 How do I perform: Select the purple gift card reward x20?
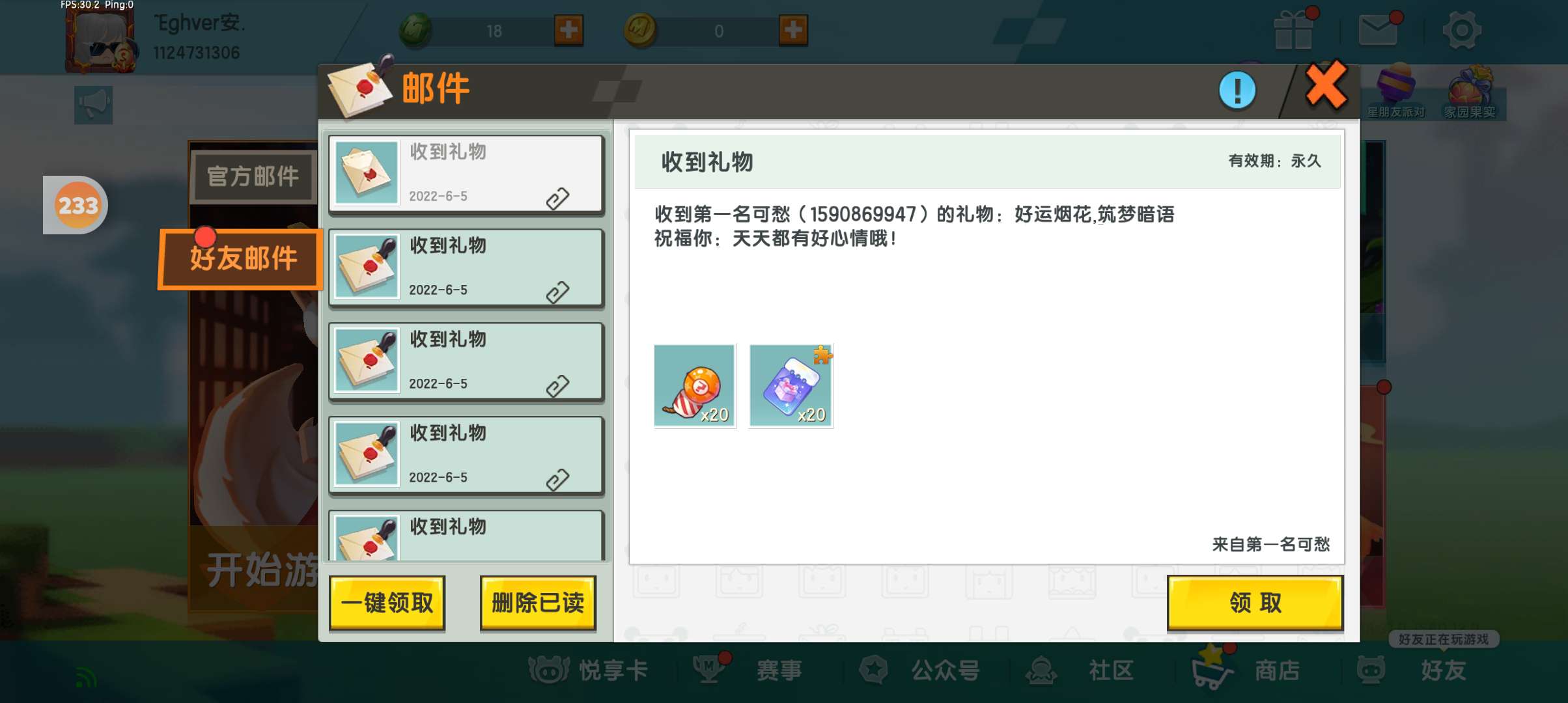coord(791,385)
